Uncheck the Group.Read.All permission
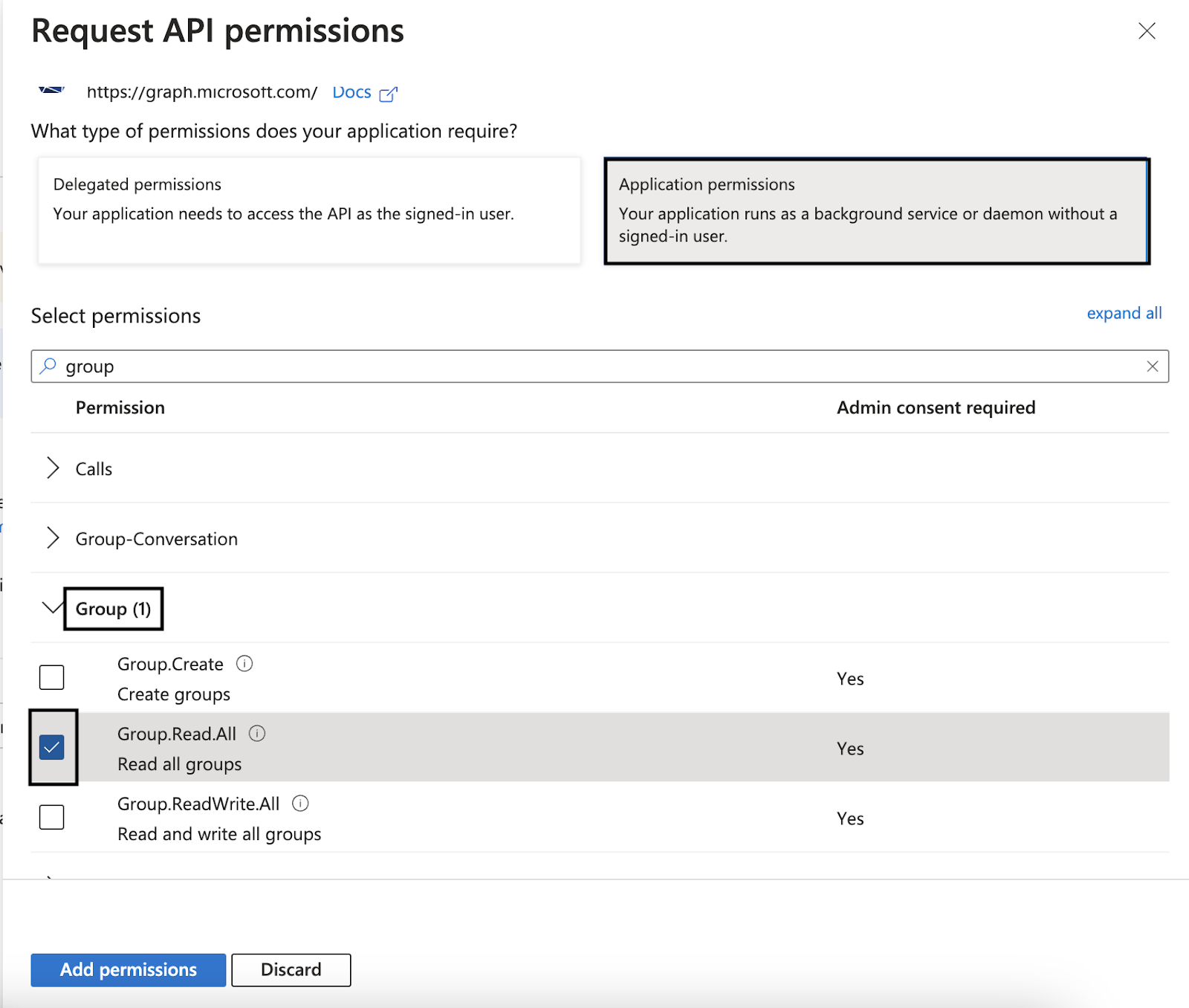Viewport: 1189px width, 1008px height. pyautogui.click(x=52, y=747)
